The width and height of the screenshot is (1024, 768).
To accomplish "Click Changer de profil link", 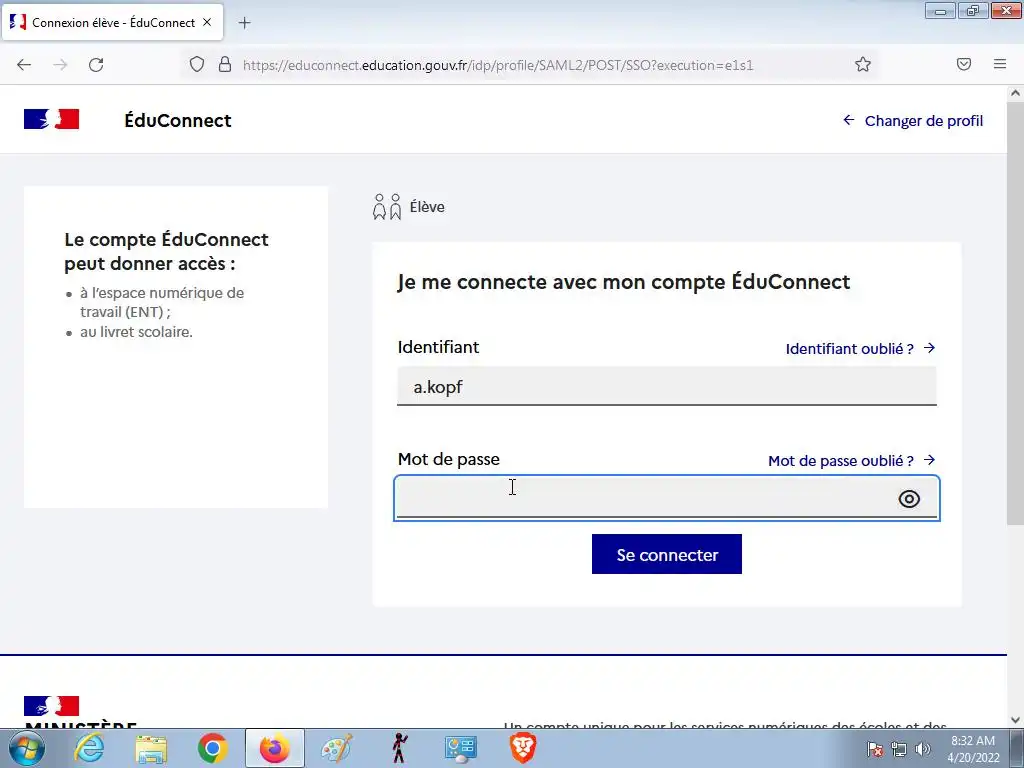I will point(913,121).
